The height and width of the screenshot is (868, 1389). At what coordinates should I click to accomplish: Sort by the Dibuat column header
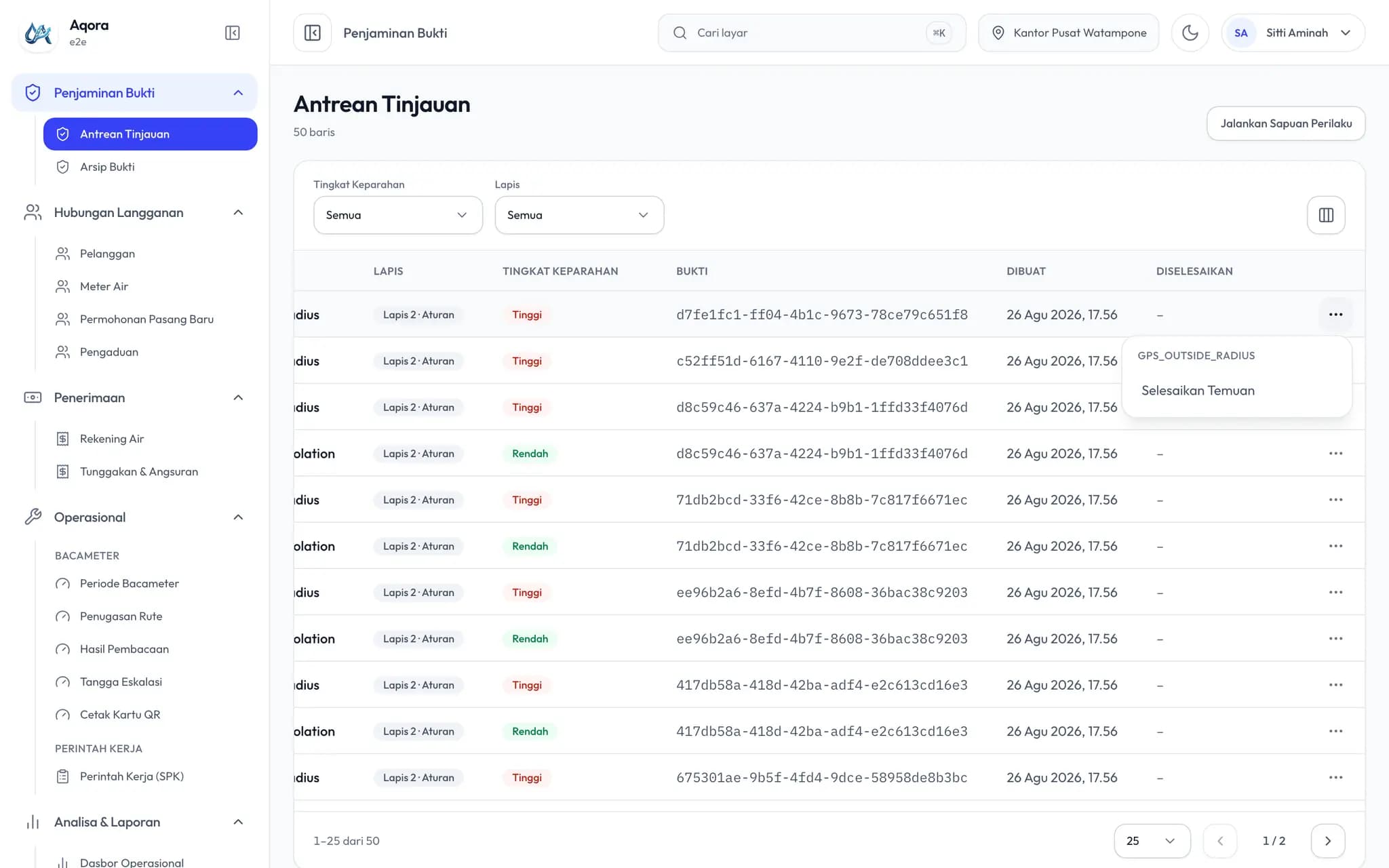1025,271
